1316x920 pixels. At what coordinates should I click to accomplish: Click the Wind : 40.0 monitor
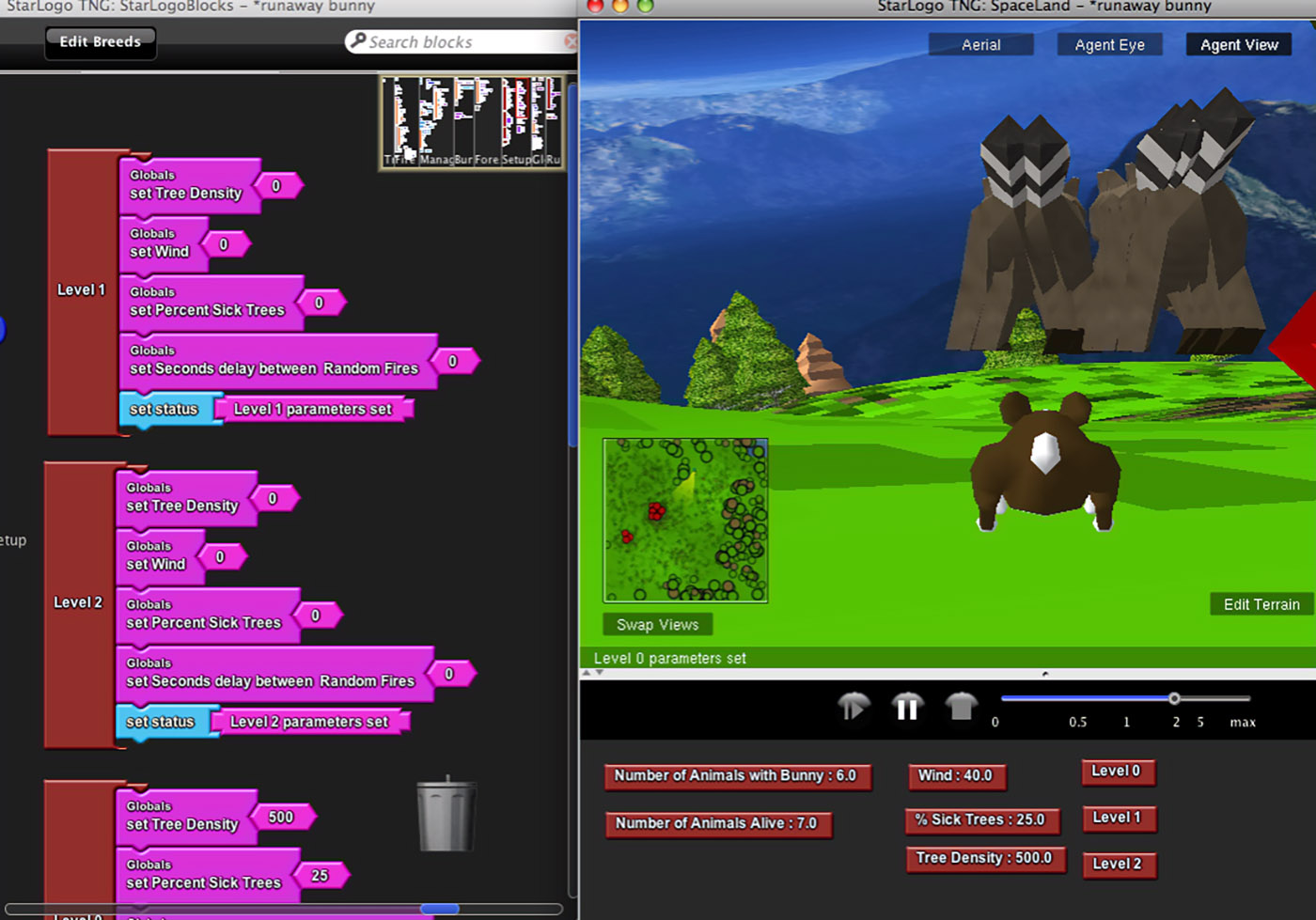point(956,776)
